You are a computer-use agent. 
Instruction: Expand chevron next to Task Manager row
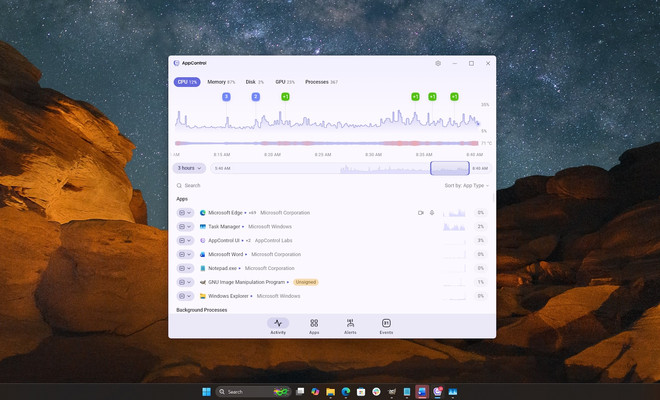189,227
